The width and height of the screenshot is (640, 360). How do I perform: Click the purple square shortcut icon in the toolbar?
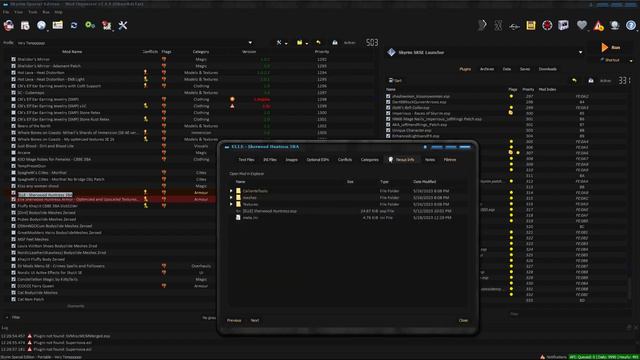[563, 25]
